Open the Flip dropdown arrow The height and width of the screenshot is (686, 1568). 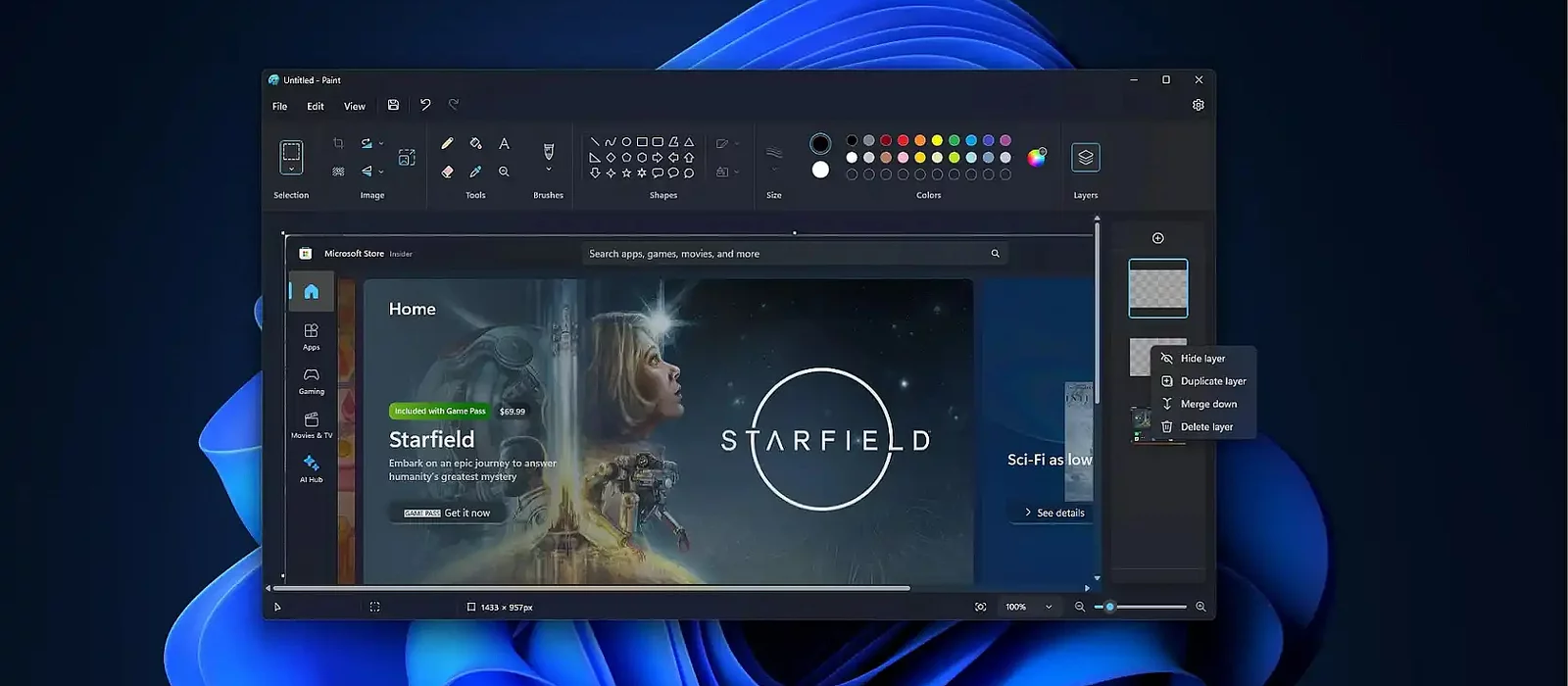pyautogui.click(x=381, y=171)
